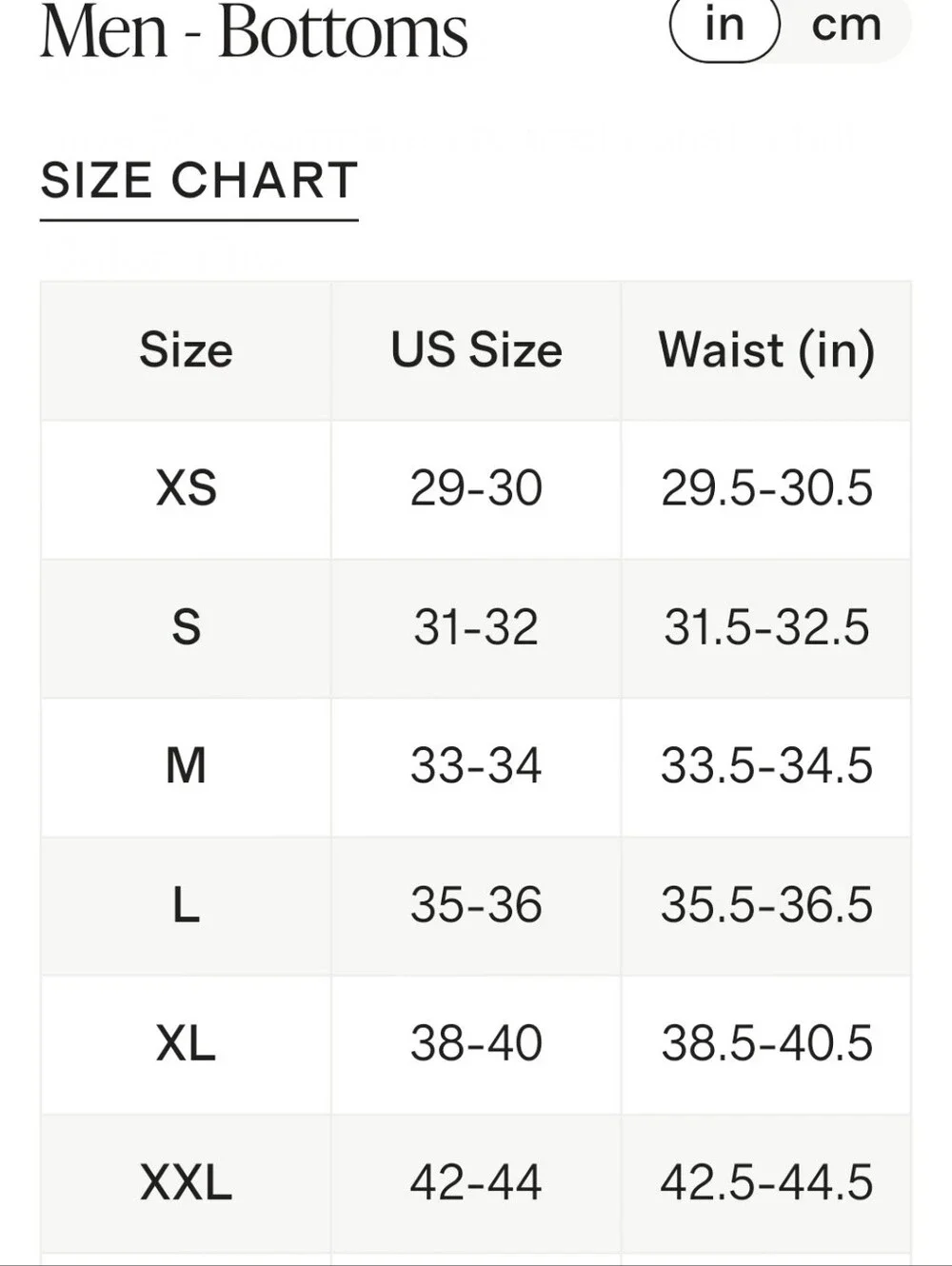
Task: Click the 38-40 US size cell
Action: click(476, 1044)
